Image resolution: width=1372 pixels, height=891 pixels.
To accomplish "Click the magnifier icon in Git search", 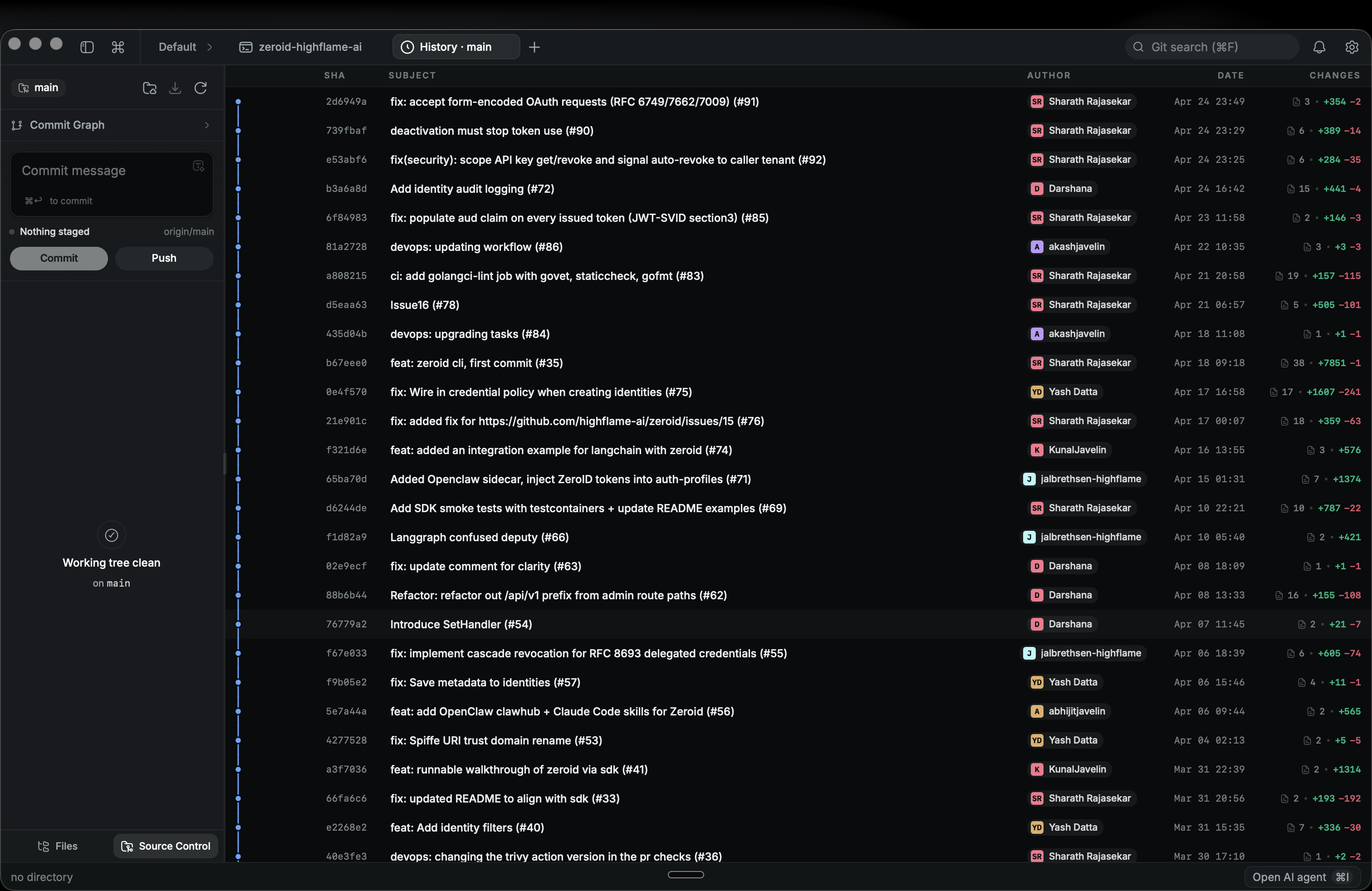I will point(1138,47).
